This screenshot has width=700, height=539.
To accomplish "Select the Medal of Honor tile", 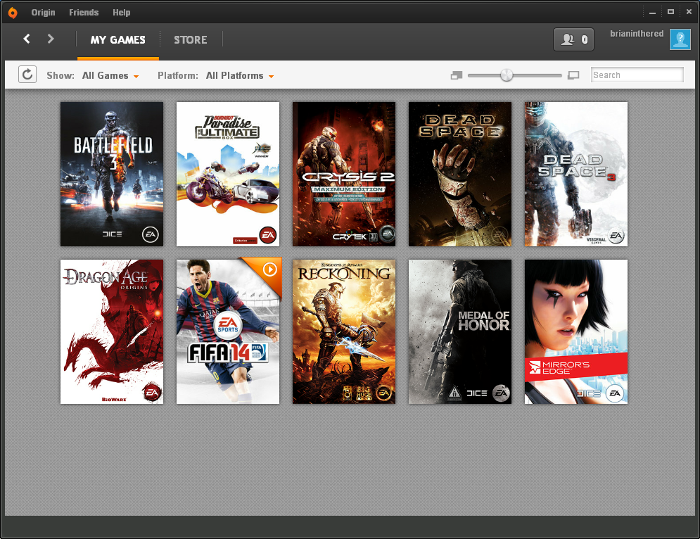I will pyautogui.click(x=460, y=332).
